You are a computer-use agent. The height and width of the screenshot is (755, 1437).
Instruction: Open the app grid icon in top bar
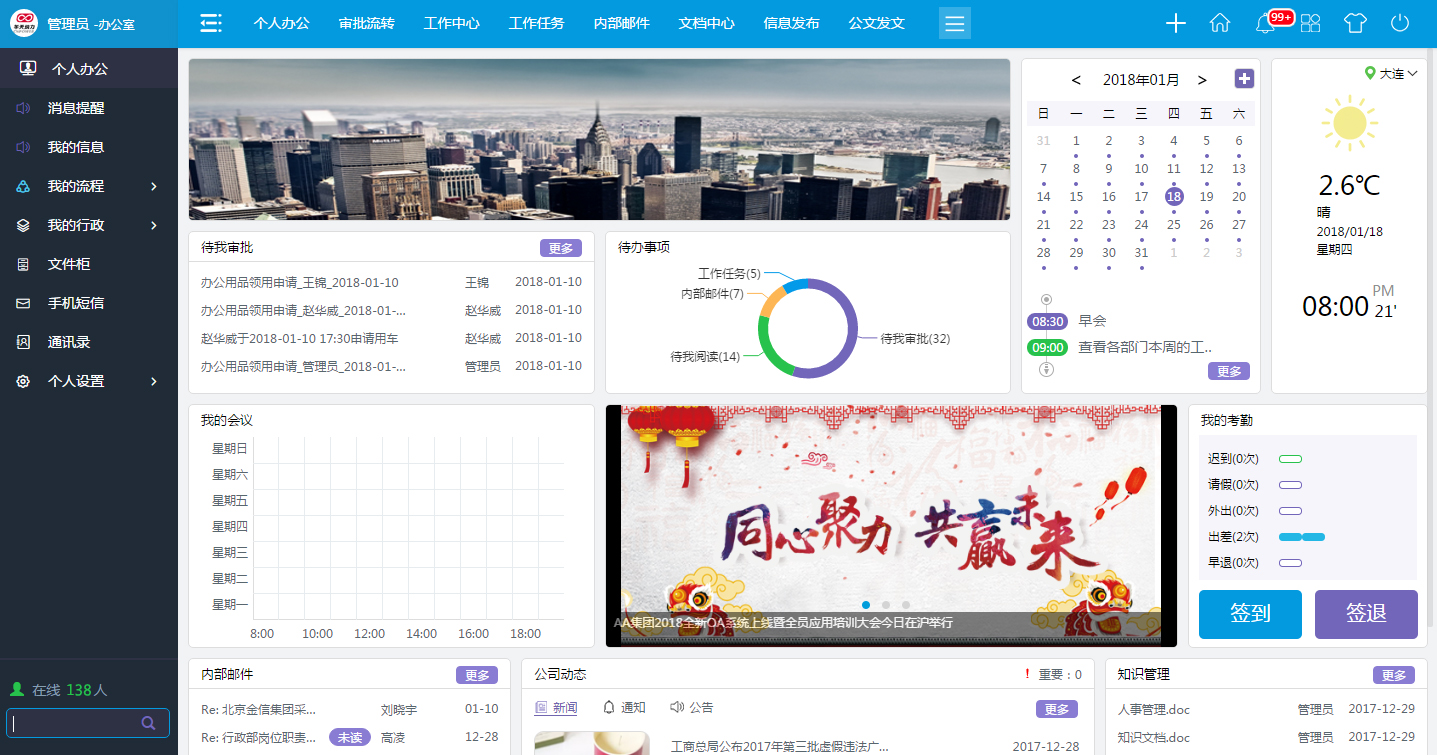[1309, 21]
